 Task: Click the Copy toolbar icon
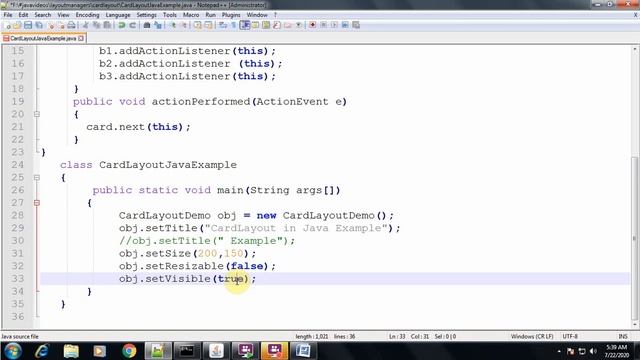(x=96, y=25)
